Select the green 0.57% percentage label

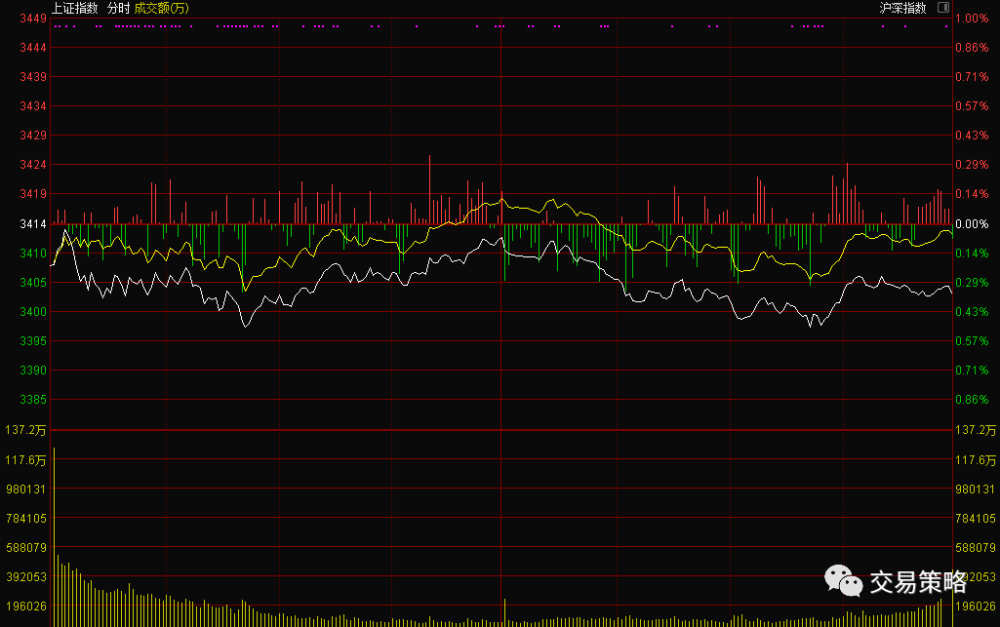pos(972,341)
